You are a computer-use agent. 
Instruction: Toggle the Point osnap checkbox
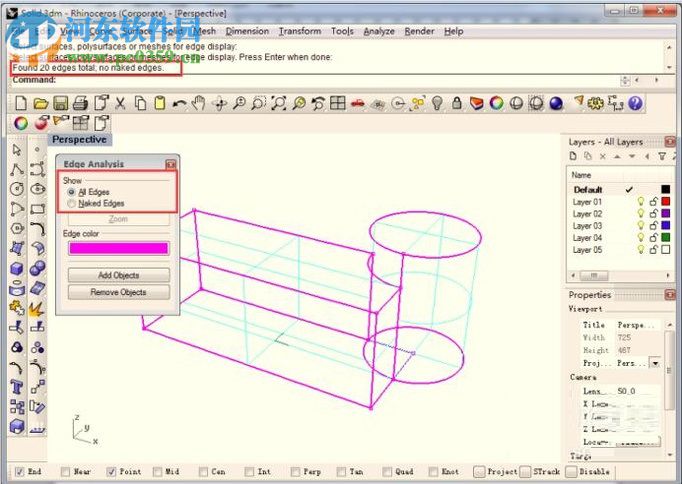(x=111, y=471)
